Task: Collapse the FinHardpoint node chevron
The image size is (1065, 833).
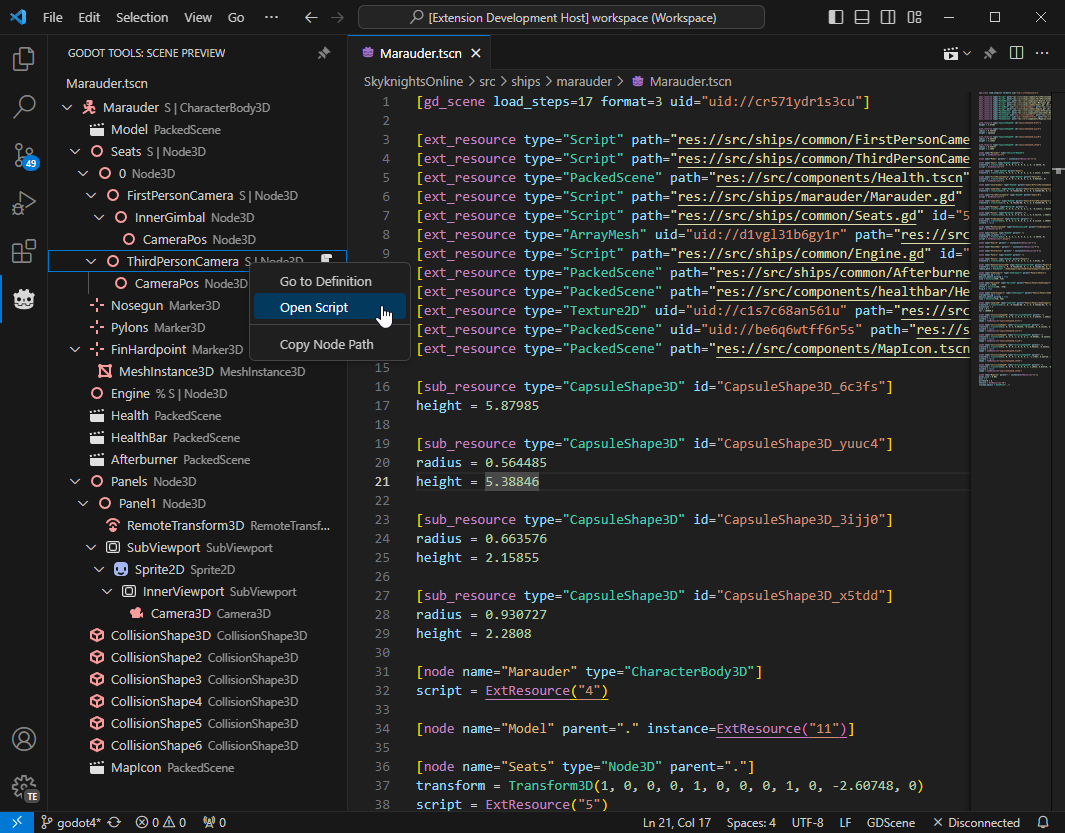Action: tap(75, 350)
